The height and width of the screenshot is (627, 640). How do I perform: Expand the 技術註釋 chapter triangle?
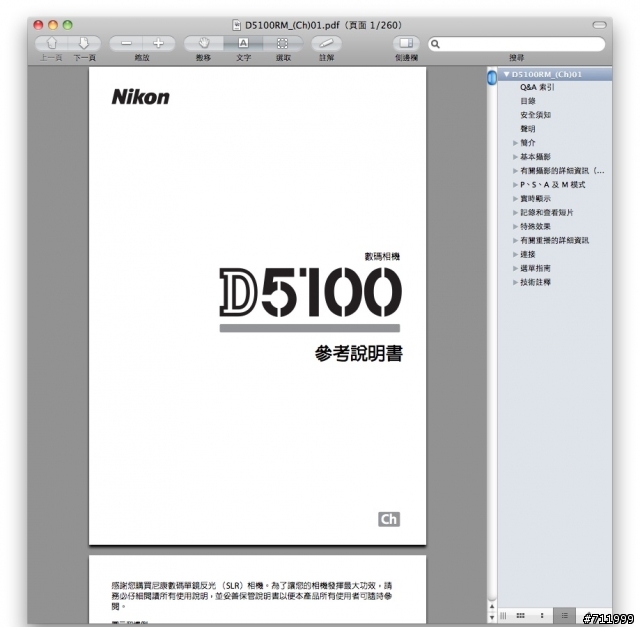click(515, 282)
